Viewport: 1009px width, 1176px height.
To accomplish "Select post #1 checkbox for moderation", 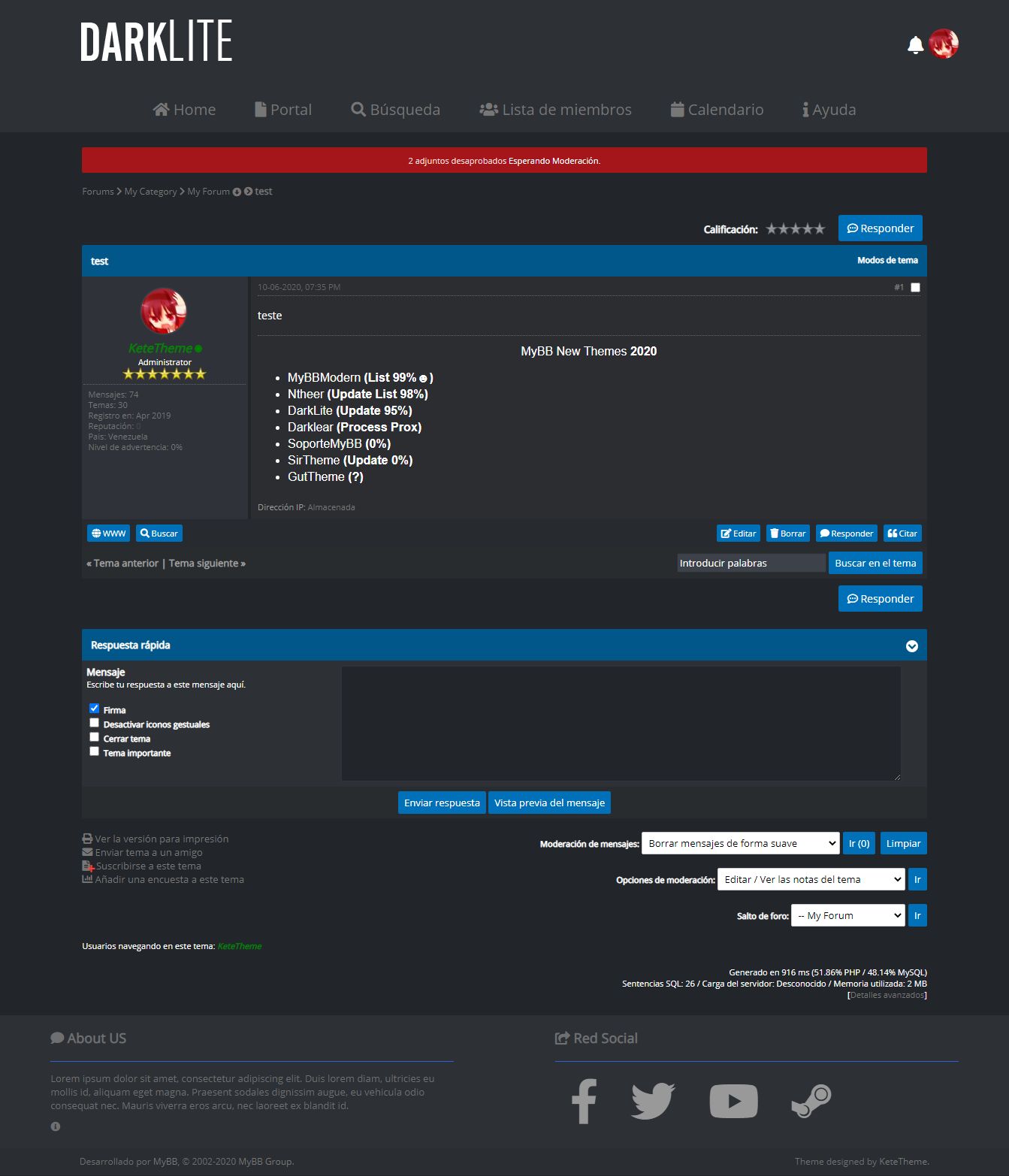I will (915, 287).
